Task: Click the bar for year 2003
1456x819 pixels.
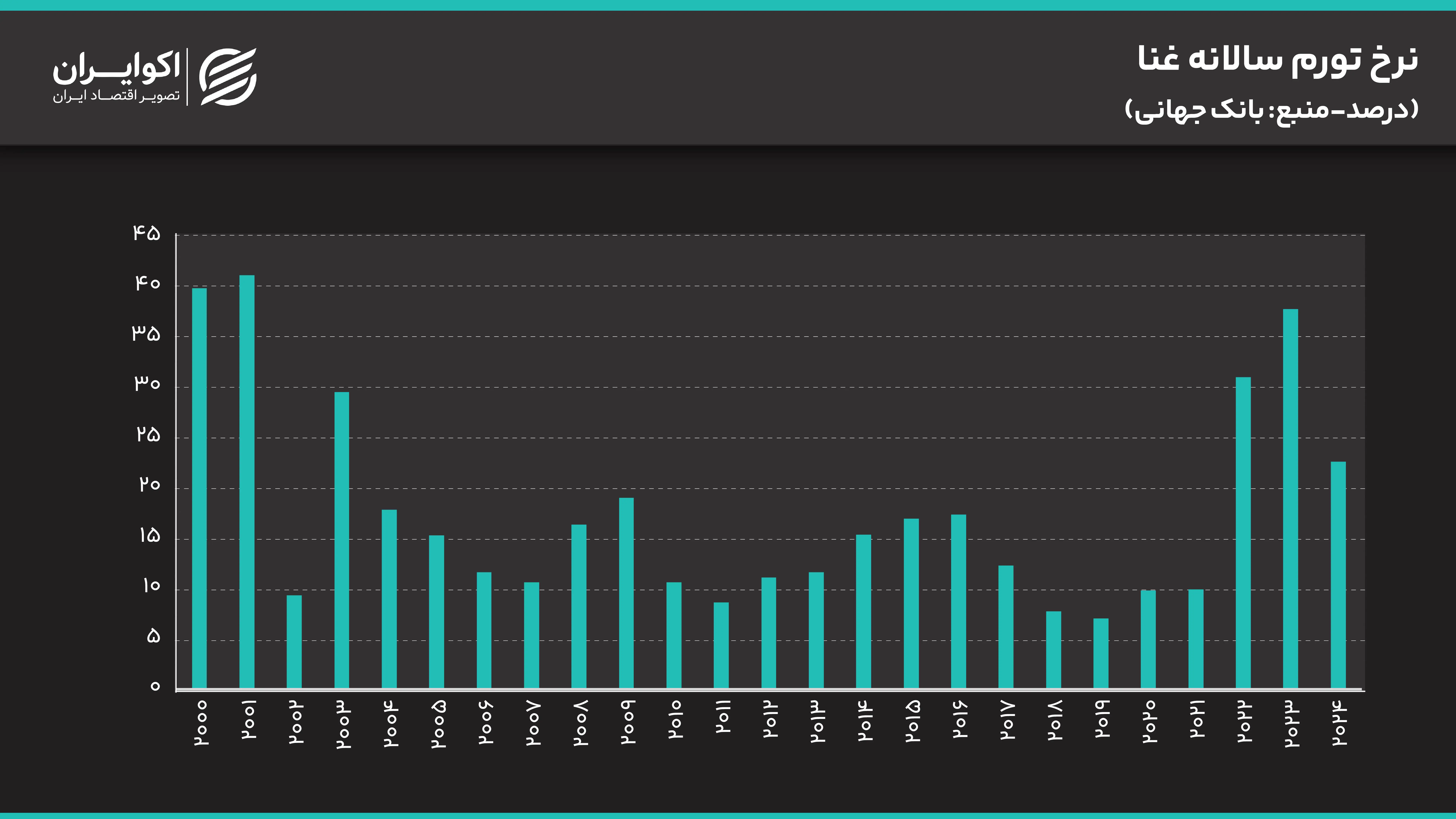Action: [x=342, y=540]
